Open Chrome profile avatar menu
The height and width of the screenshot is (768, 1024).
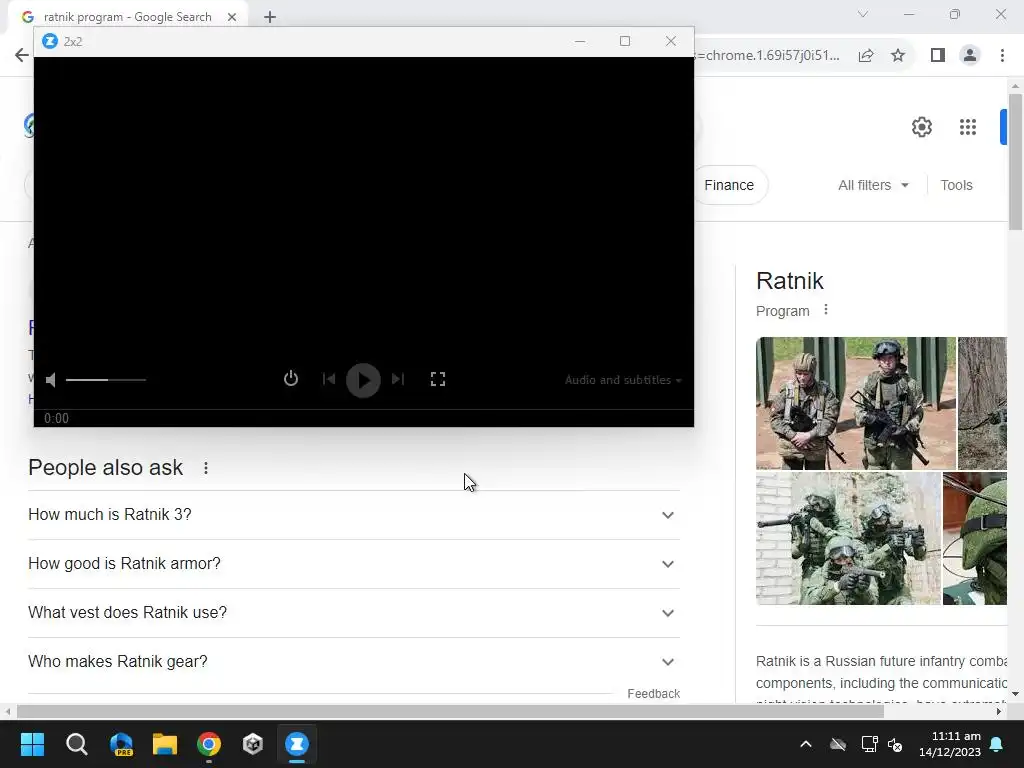pos(970,56)
